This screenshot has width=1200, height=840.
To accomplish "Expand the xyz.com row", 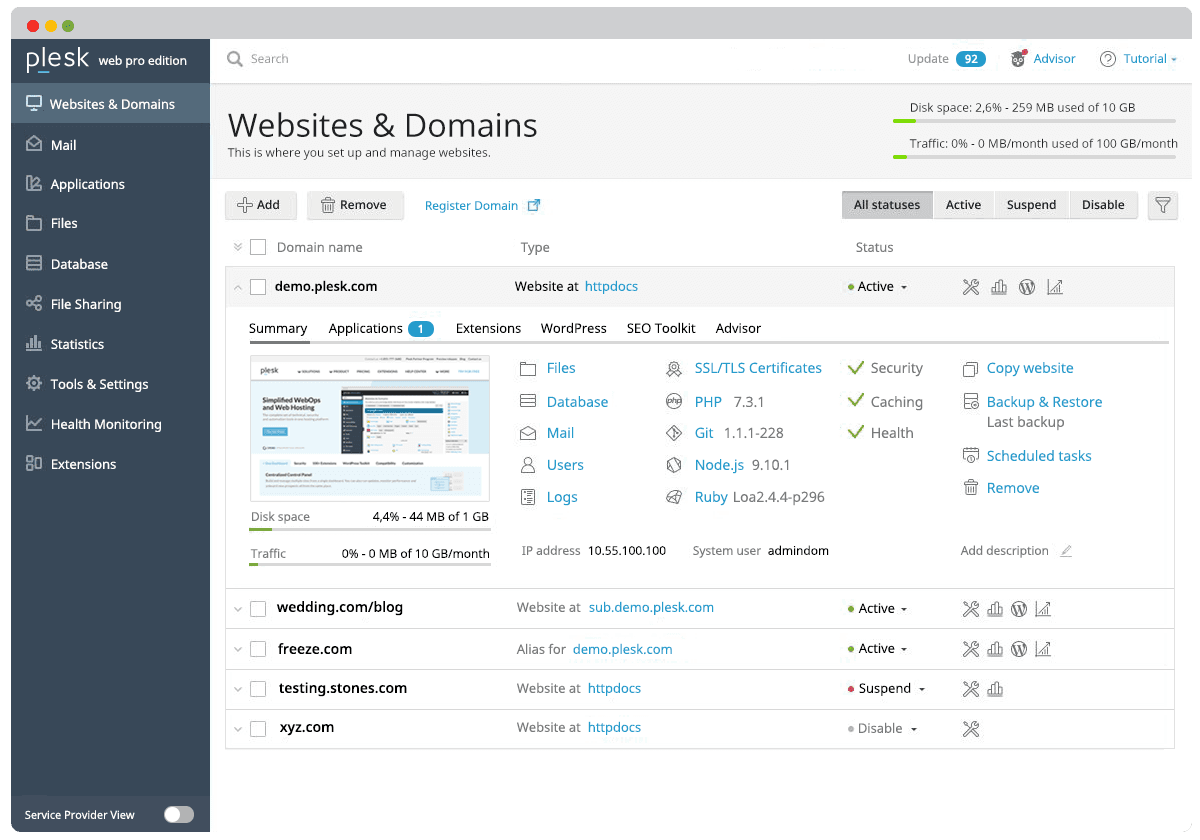I will pos(237,728).
